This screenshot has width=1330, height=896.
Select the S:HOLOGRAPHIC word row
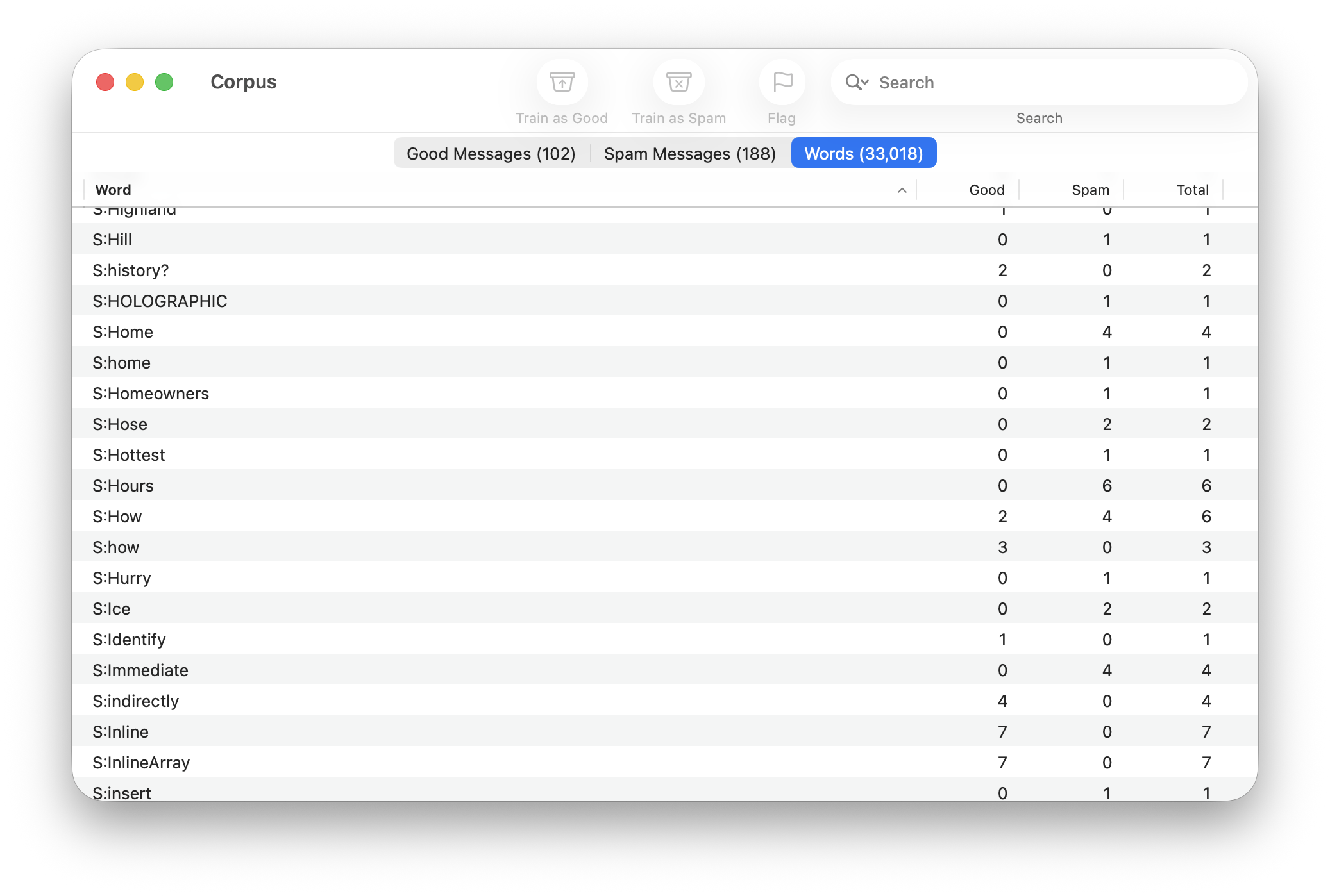click(x=160, y=301)
